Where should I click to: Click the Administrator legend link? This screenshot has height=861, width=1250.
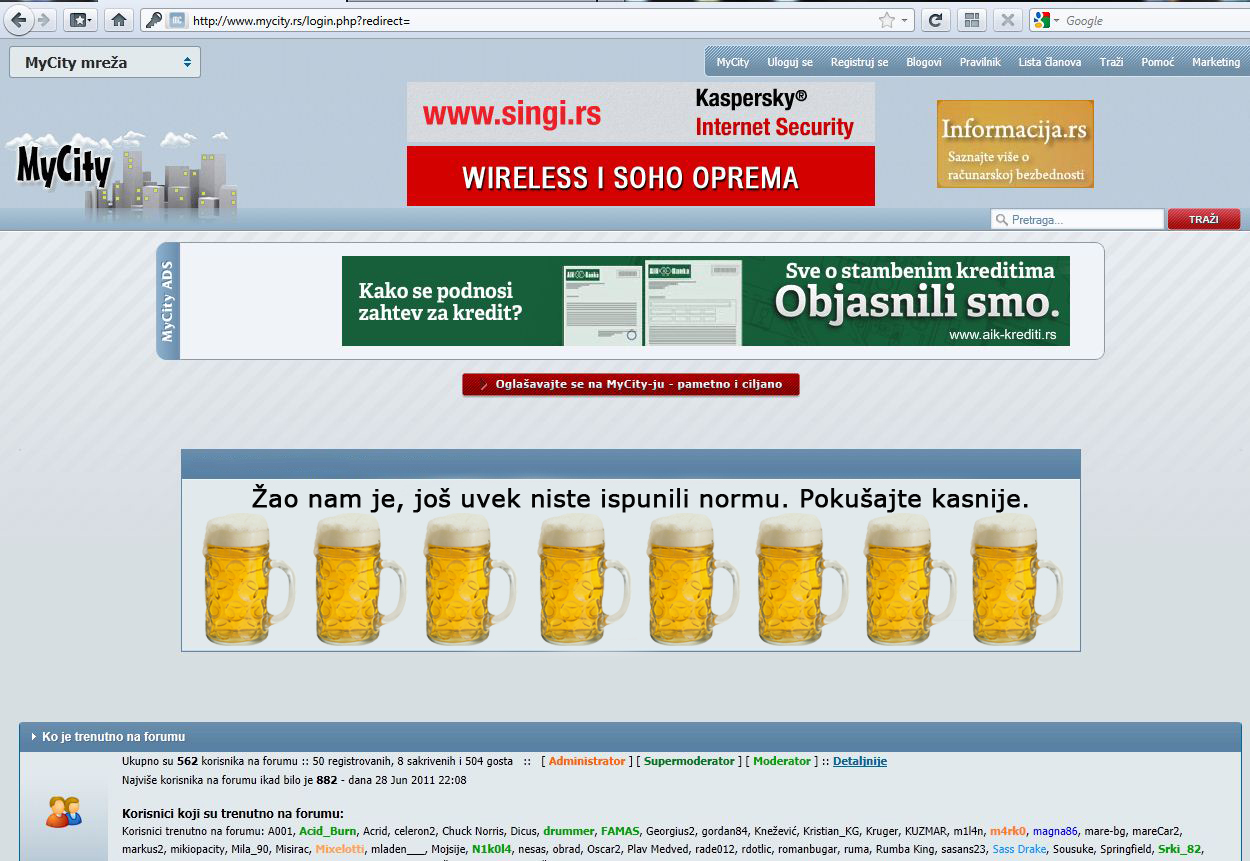tap(587, 761)
